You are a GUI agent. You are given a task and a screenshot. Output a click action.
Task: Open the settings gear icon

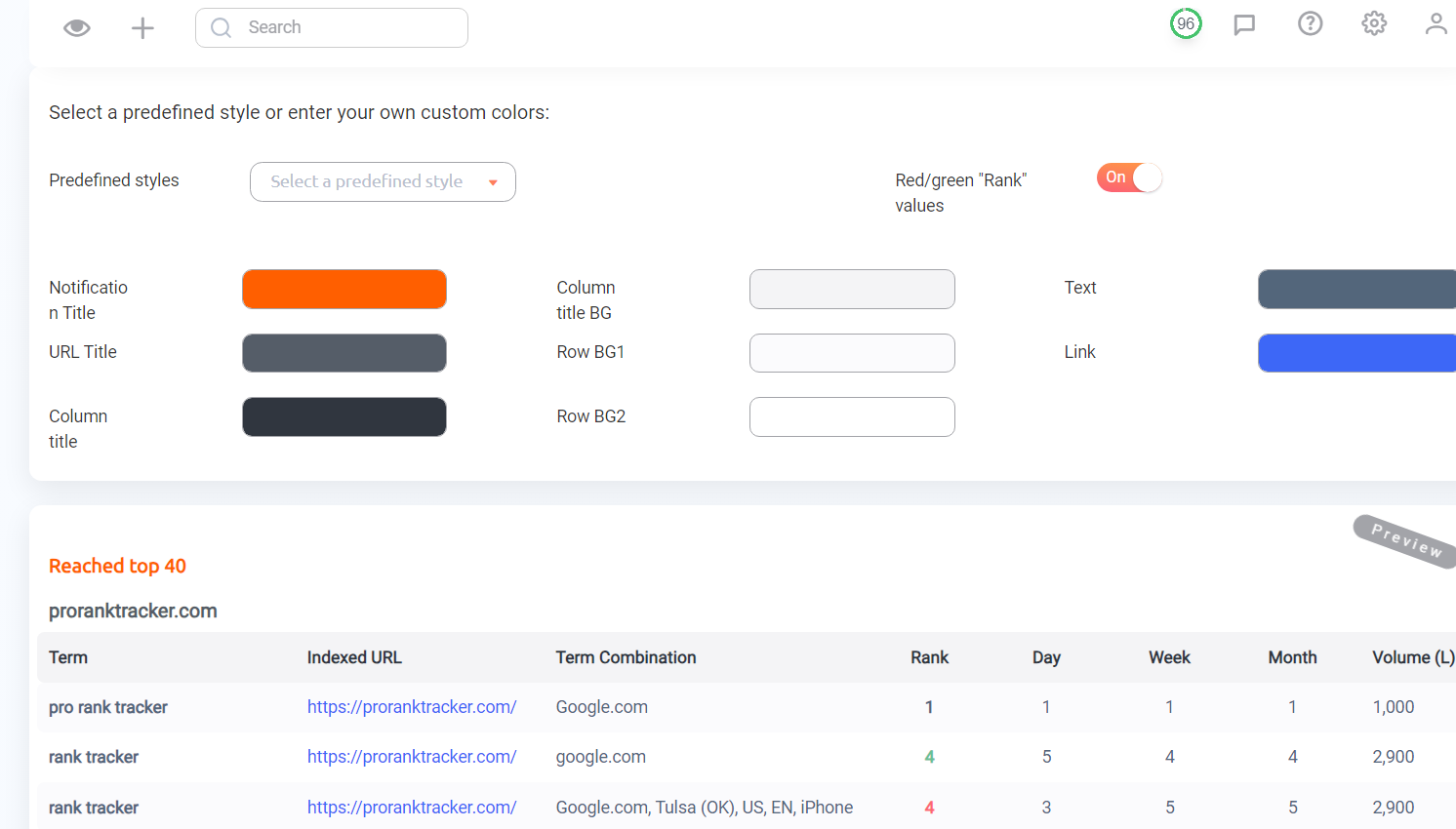1374,23
